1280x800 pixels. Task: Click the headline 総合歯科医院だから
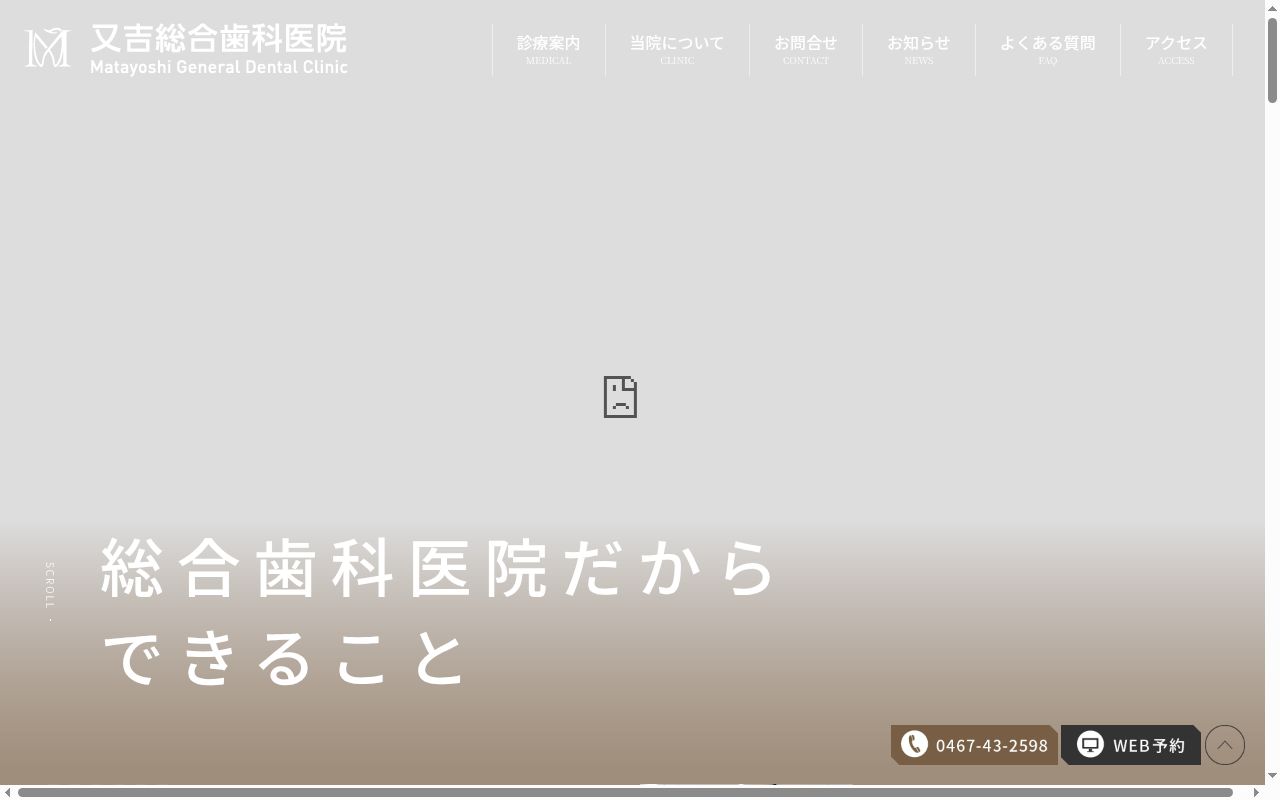click(440, 568)
